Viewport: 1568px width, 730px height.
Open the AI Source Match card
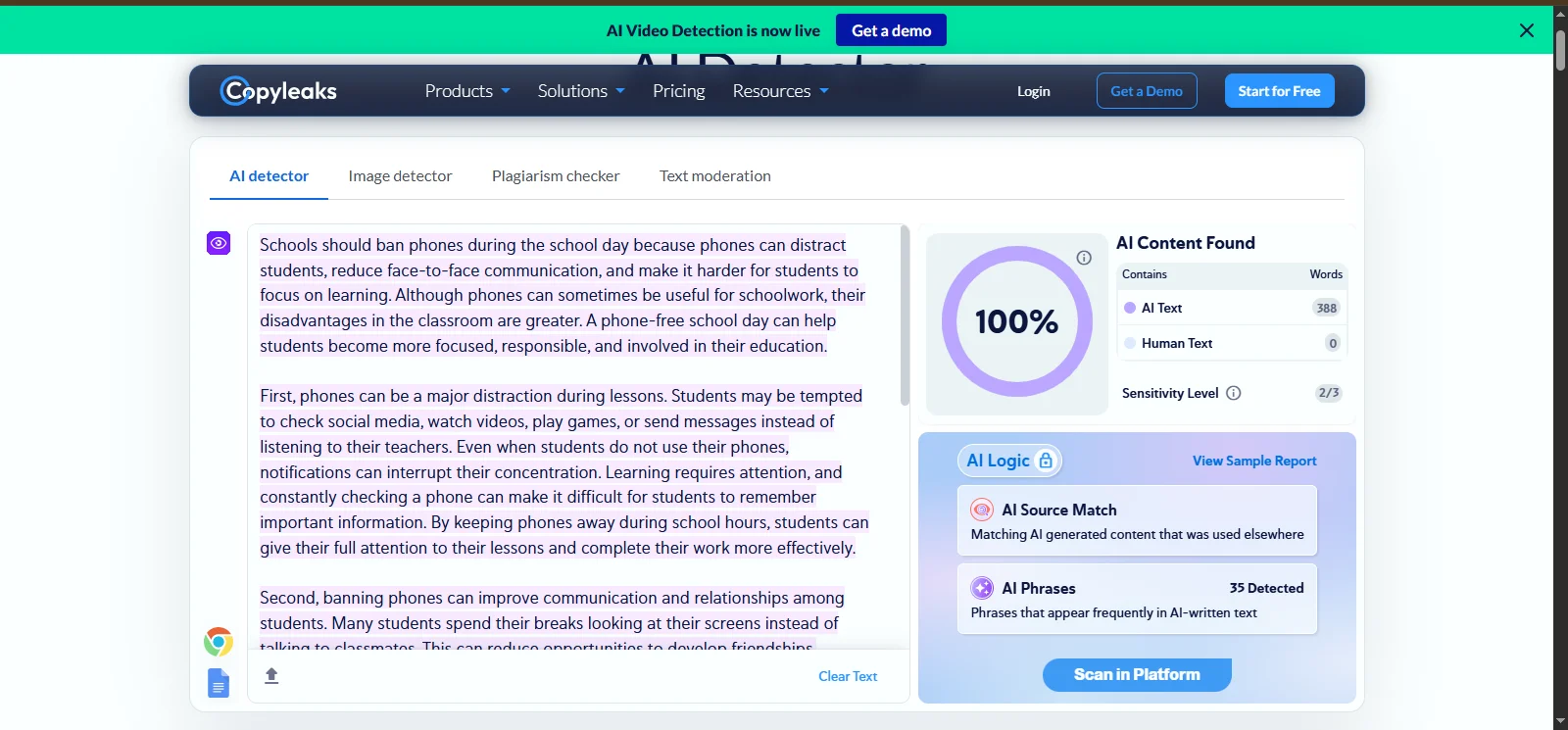coord(1137,520)
